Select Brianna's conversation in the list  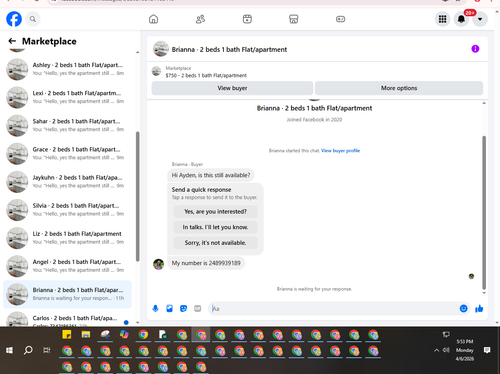(x=67, y=294)
